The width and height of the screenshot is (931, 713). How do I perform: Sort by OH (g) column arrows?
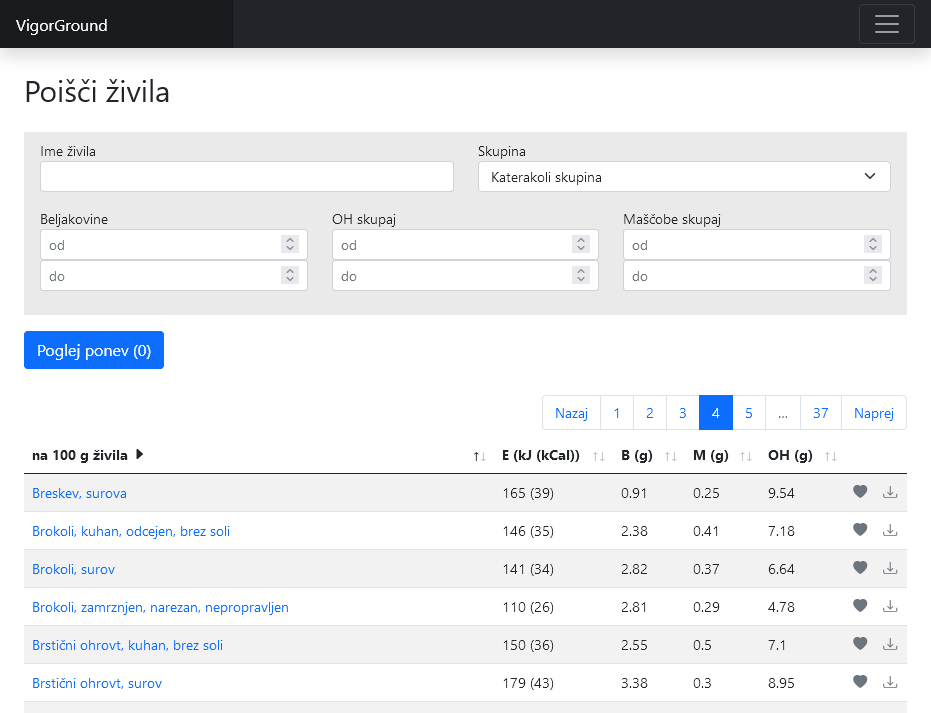831,456
